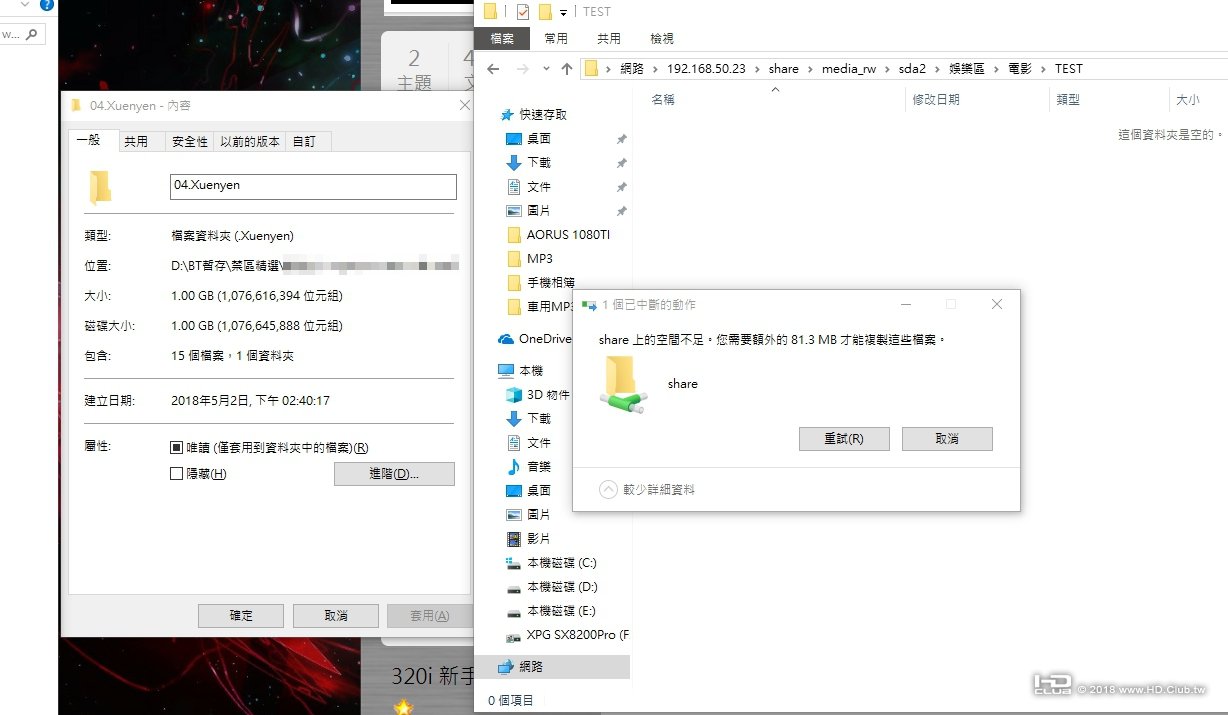Open the 檢視 ribbon tab

pos(662,39)
